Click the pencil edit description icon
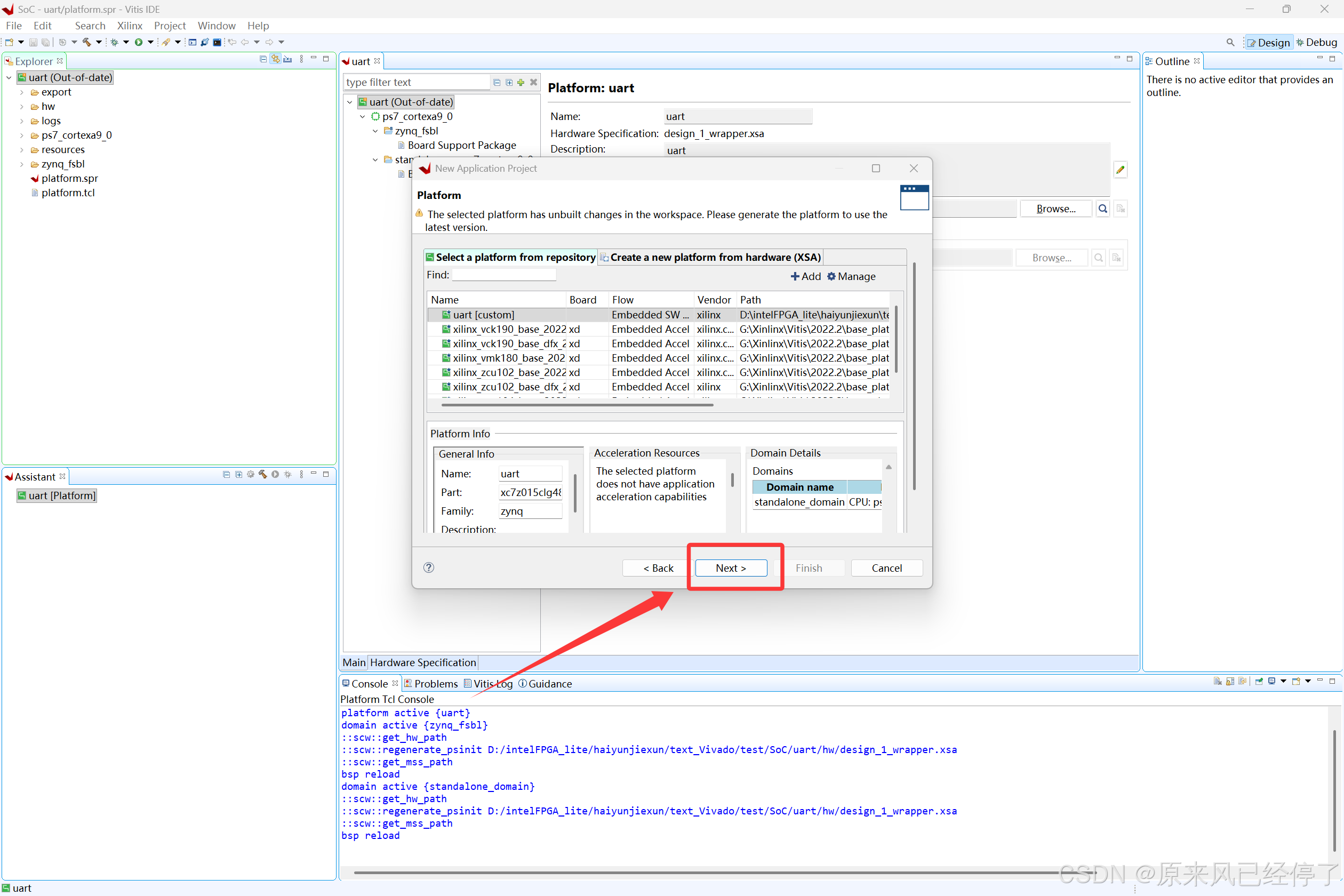Screen dimensions: 1344x896 1120,169
